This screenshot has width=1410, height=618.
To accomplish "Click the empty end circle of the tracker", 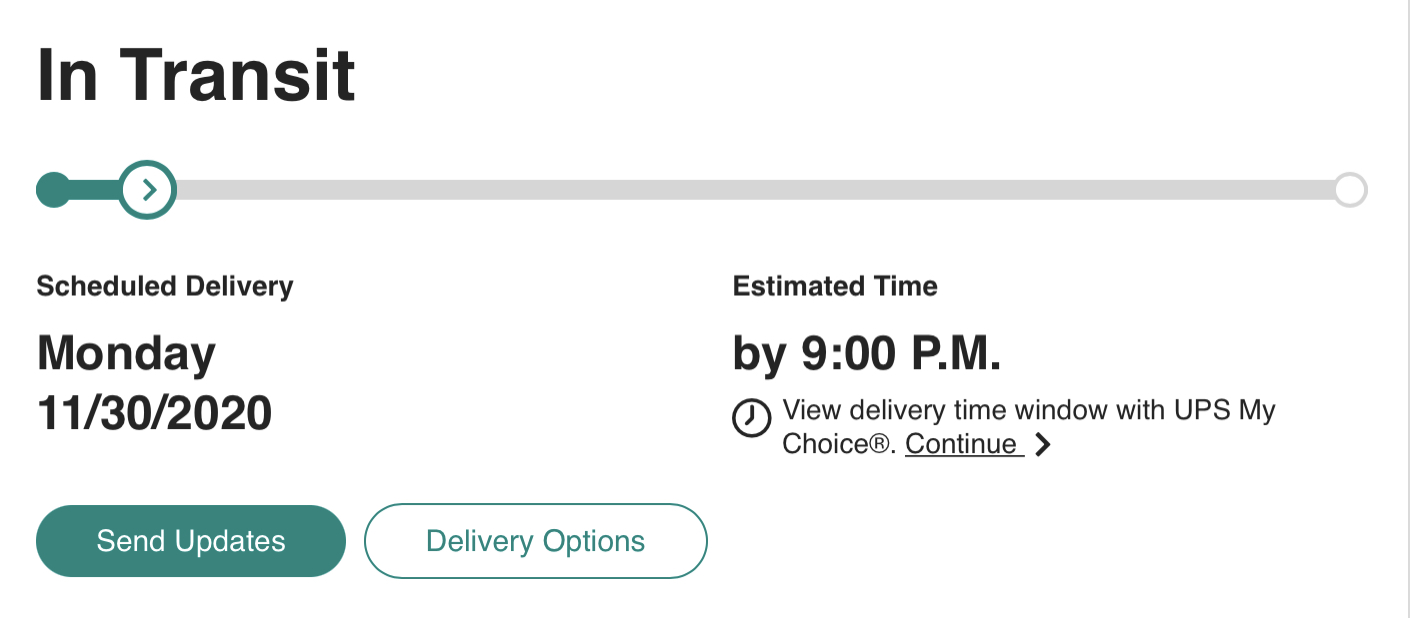I will coord(1350,189).
